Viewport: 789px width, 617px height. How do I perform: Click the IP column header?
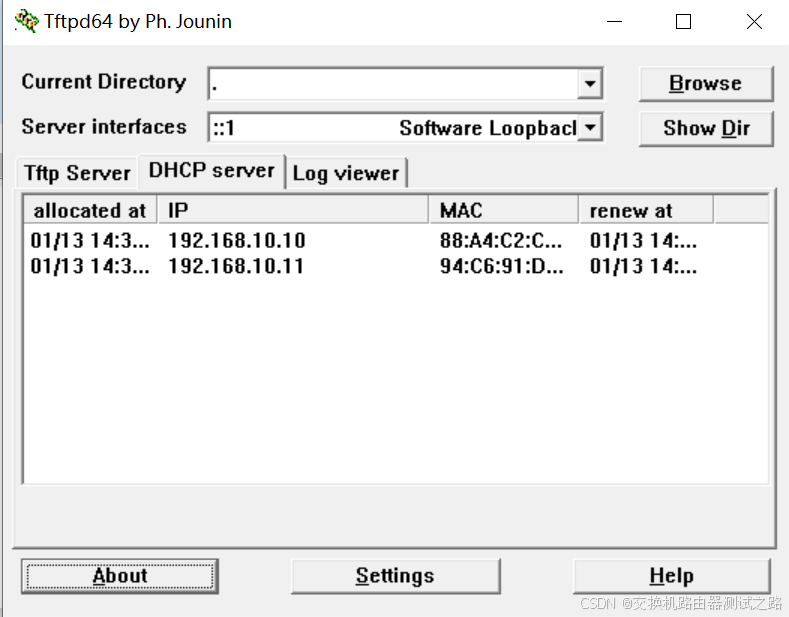[x=293, y=210]
